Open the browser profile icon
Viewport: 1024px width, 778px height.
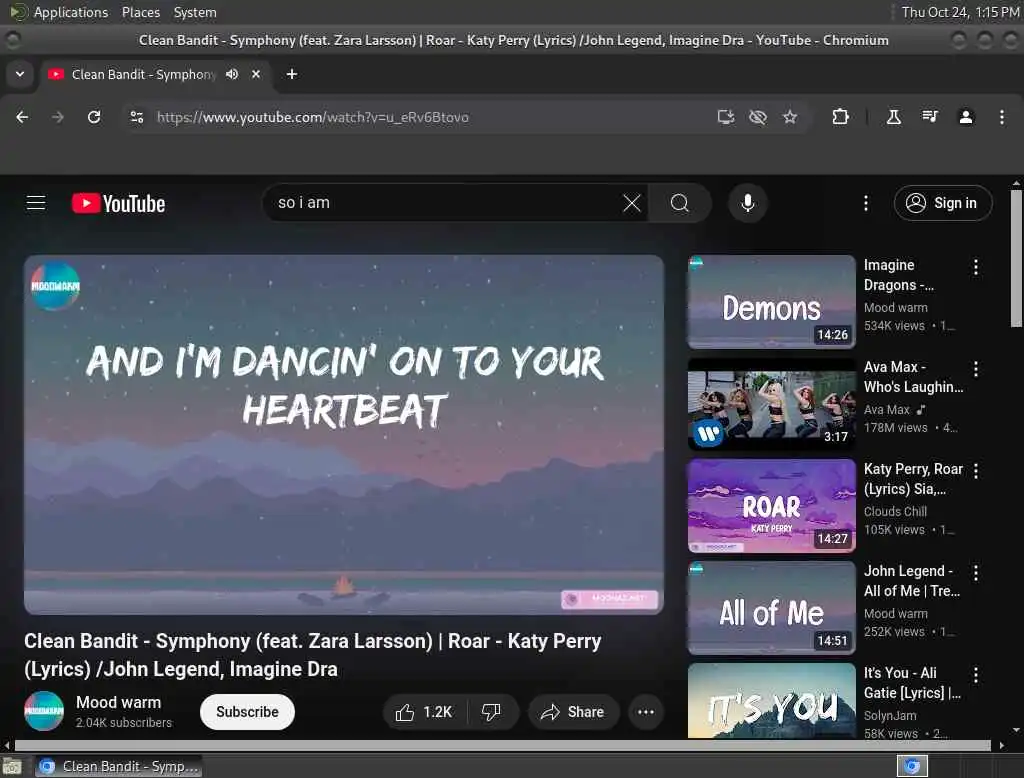[x=966, y=117]
